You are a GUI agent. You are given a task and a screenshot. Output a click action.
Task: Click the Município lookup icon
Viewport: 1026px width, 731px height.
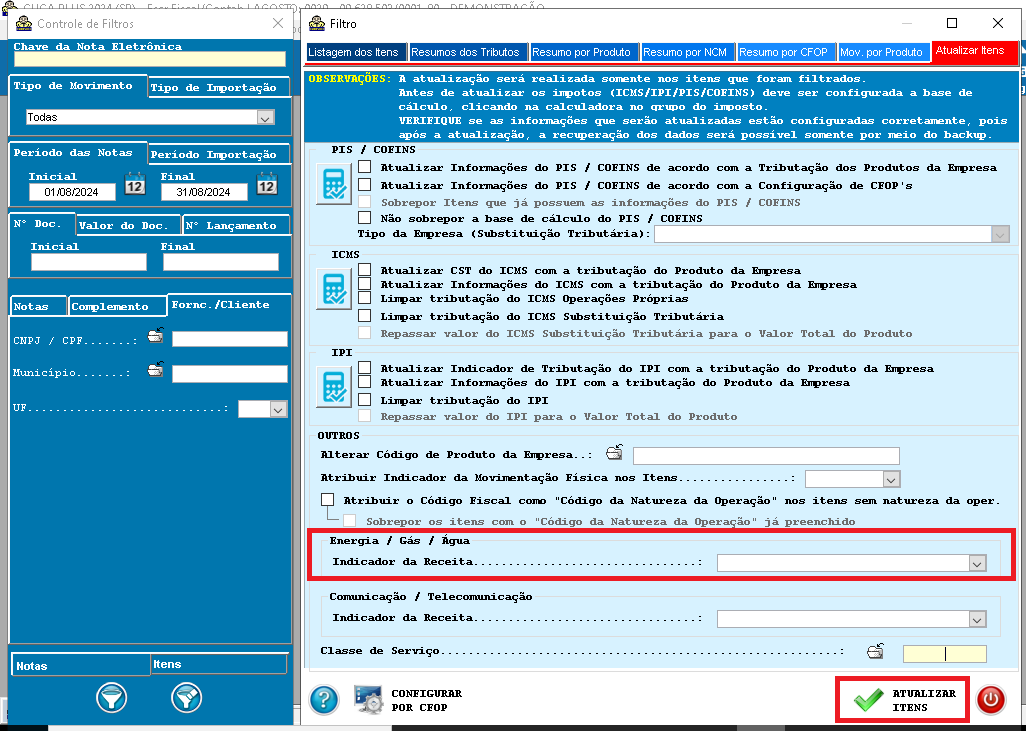pos(155,369)
